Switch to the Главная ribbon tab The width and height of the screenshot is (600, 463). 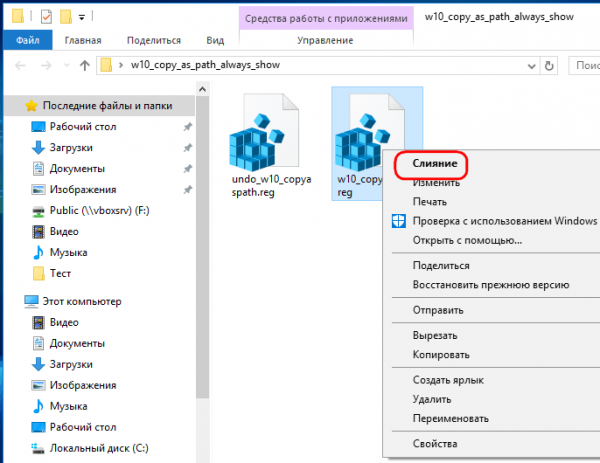[83, 40]
